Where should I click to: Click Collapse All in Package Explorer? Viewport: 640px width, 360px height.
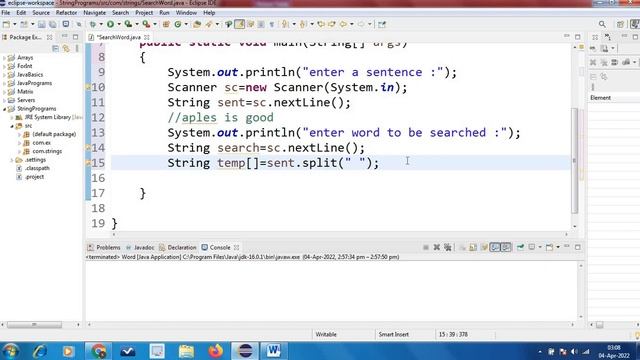click(56, 49)
